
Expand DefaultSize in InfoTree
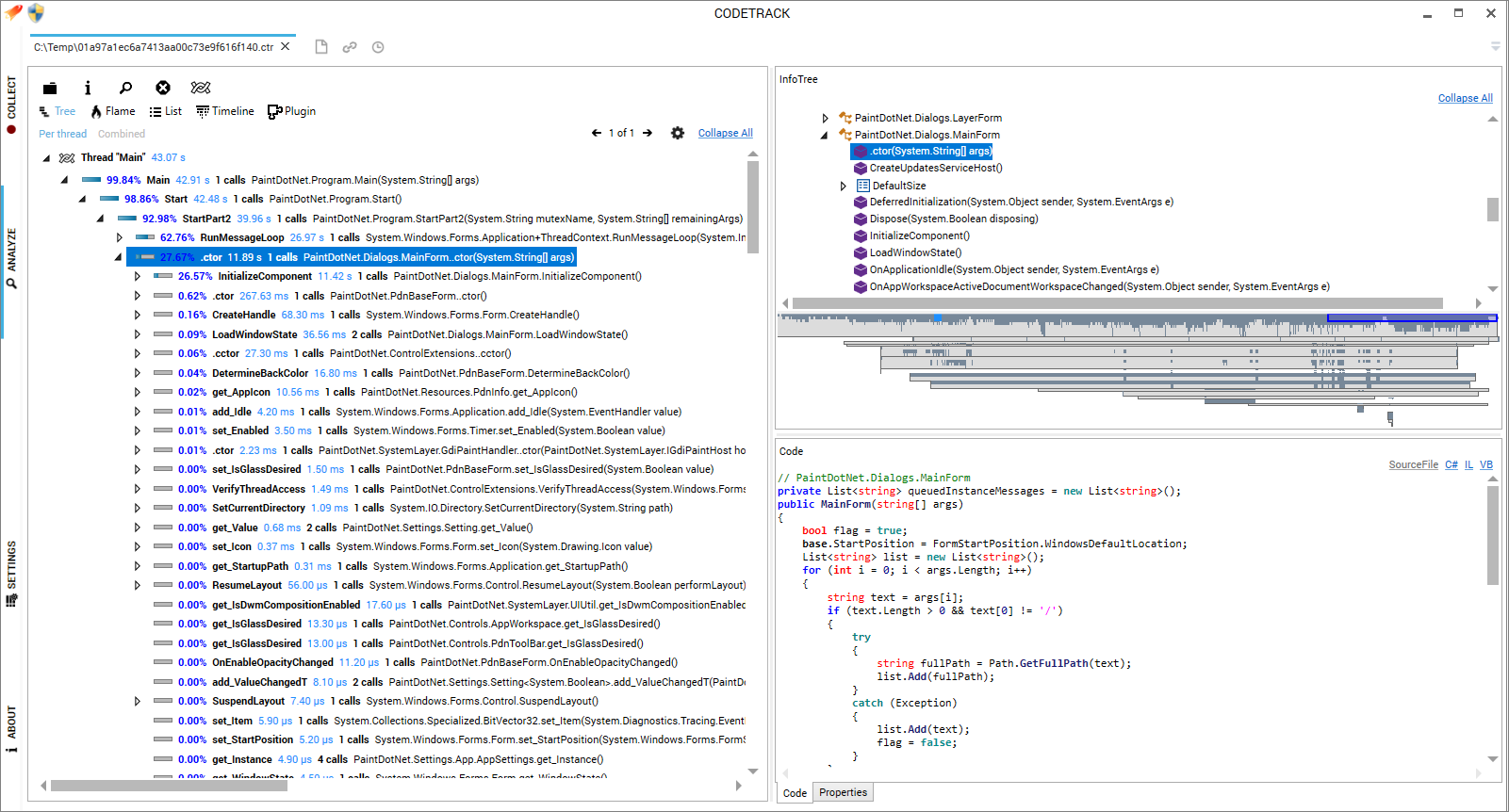pyautogui.click(x=843, y=186)
